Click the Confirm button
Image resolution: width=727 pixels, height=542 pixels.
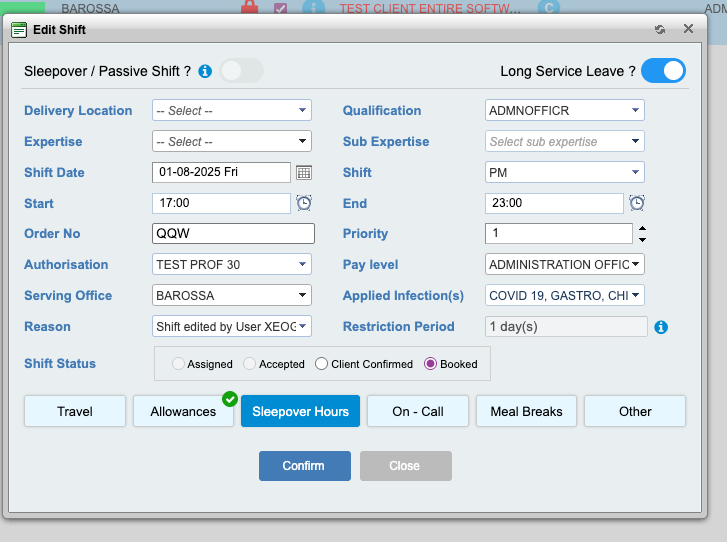tap(304, 466)
